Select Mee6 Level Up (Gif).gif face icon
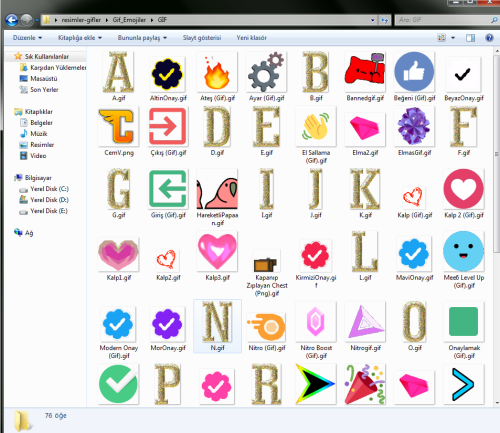 (x=464, y=251)
